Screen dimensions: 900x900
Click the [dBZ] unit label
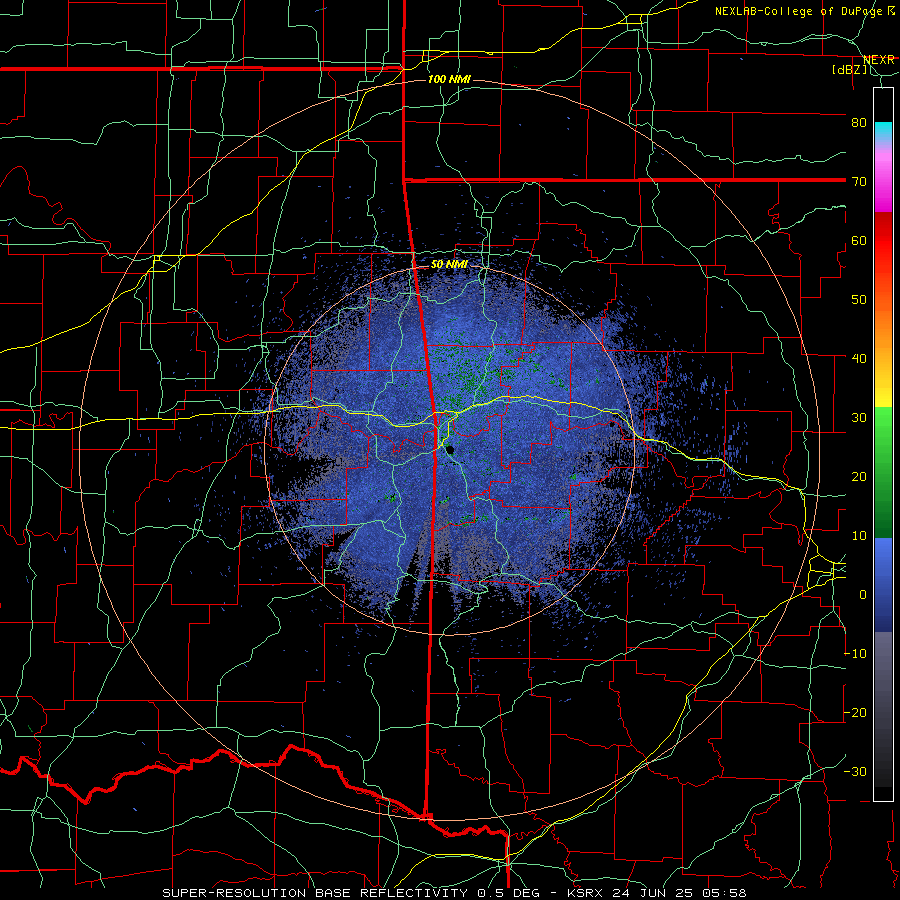[x=850, y=70]
